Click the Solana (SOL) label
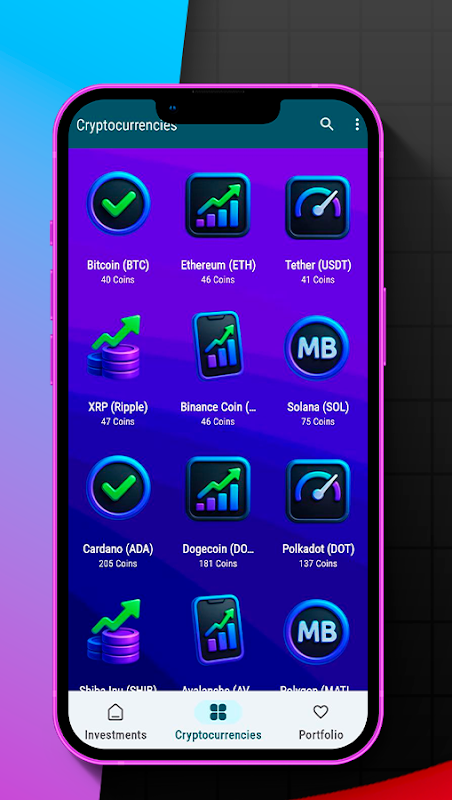Screen dimensions: 452x800 coord(317,407)
